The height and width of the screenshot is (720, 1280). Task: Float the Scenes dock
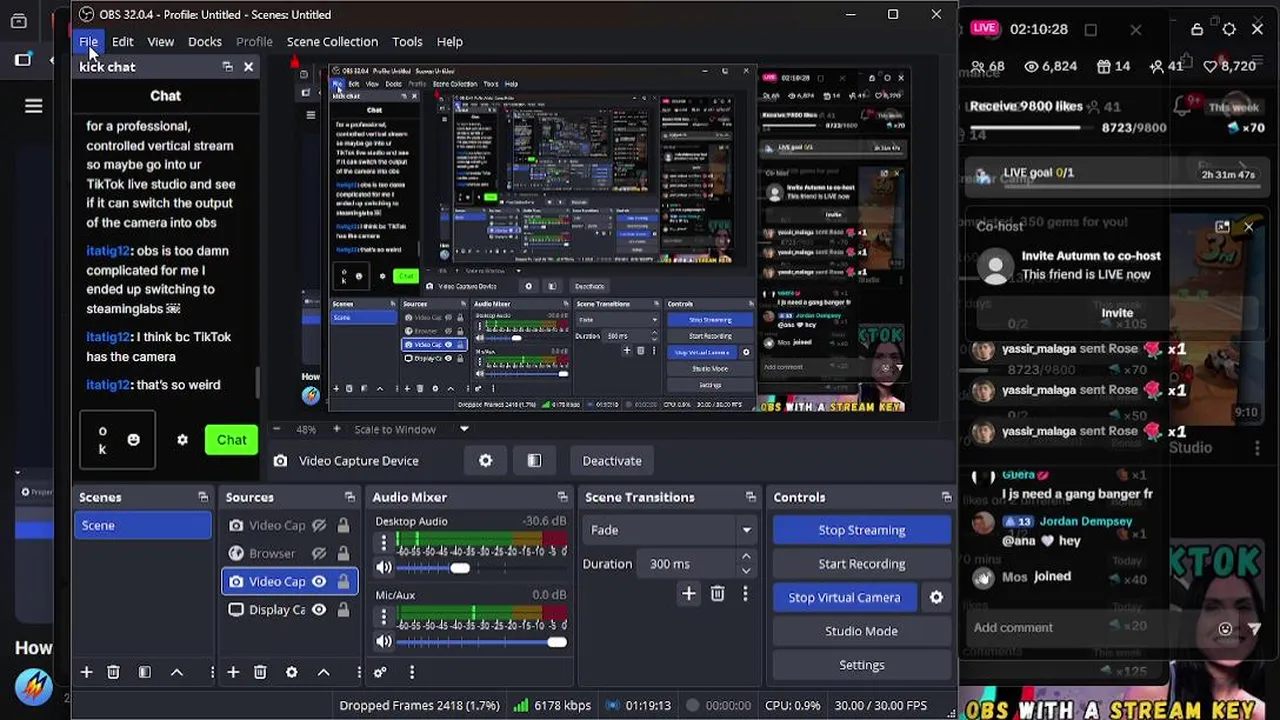click(x=203, y=497)
